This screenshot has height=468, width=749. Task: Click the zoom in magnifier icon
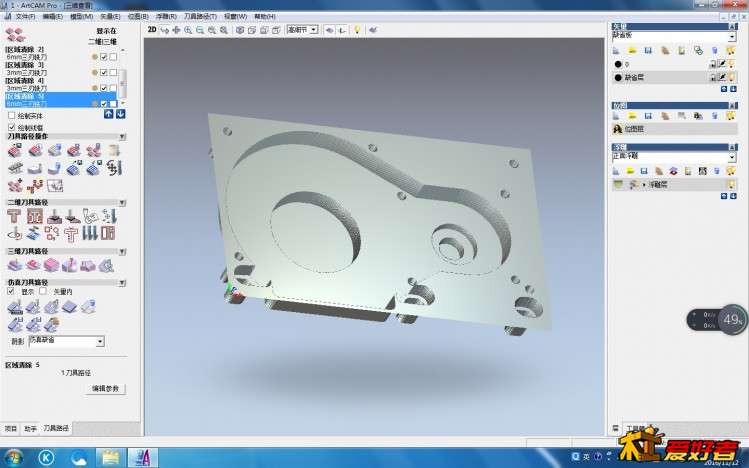pos(188,30)
